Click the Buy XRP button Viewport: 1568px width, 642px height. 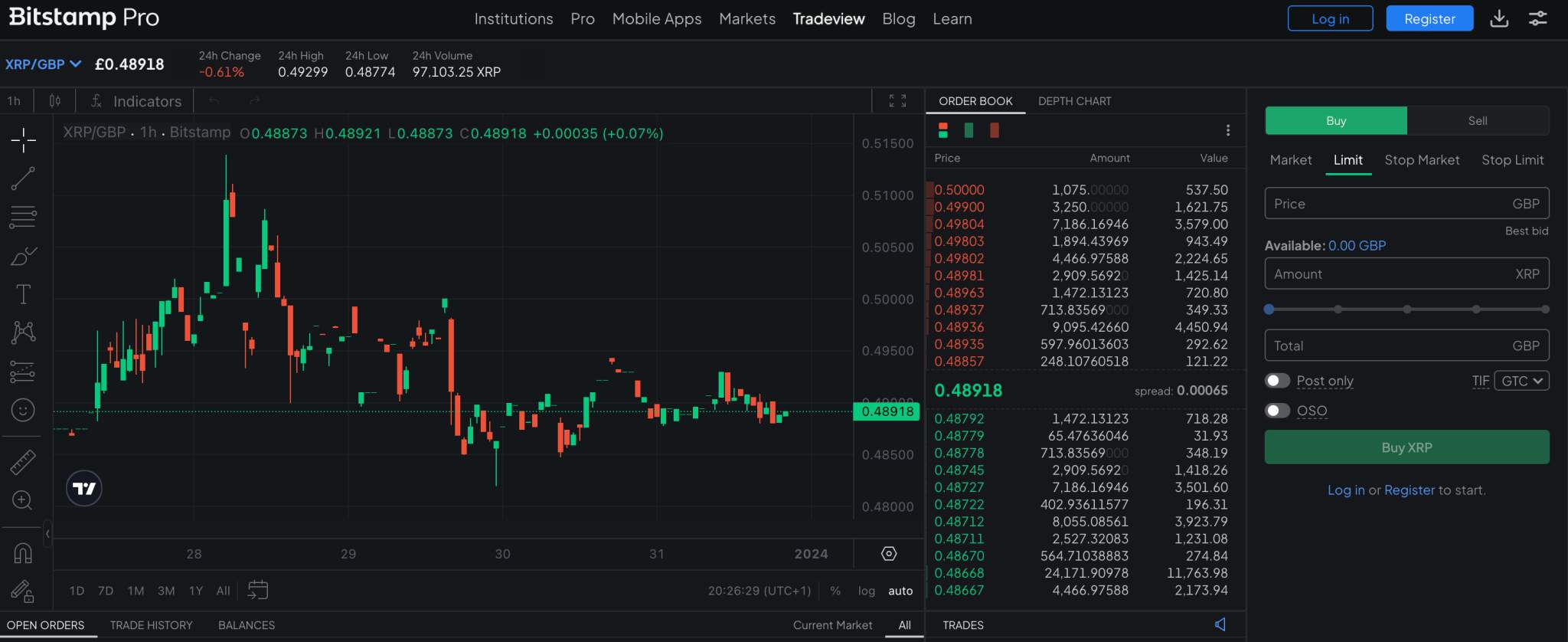(1407, 447)
